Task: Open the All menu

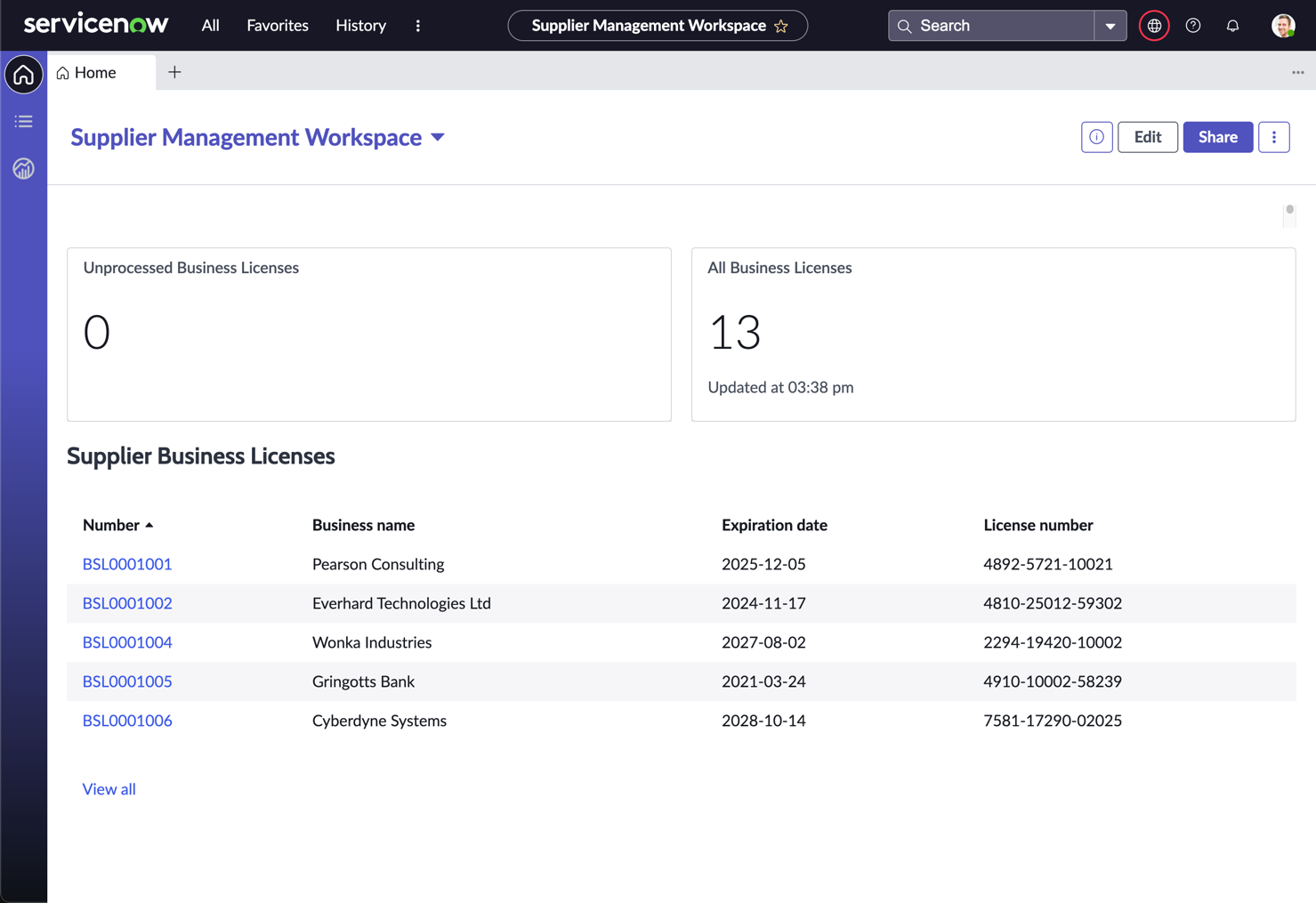Action: (210, 26)
